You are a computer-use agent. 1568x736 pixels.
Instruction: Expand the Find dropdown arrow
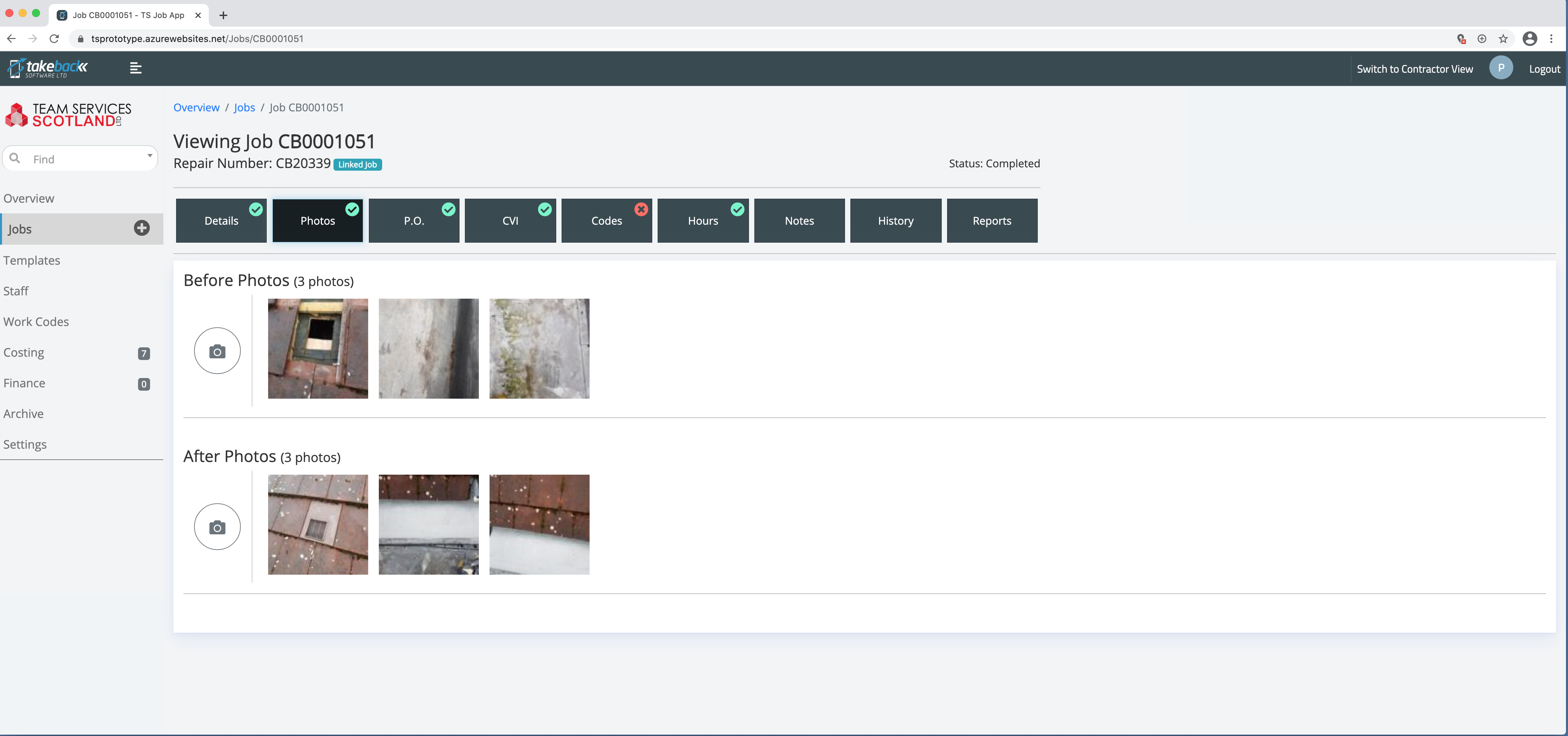[x=150, y=156]
